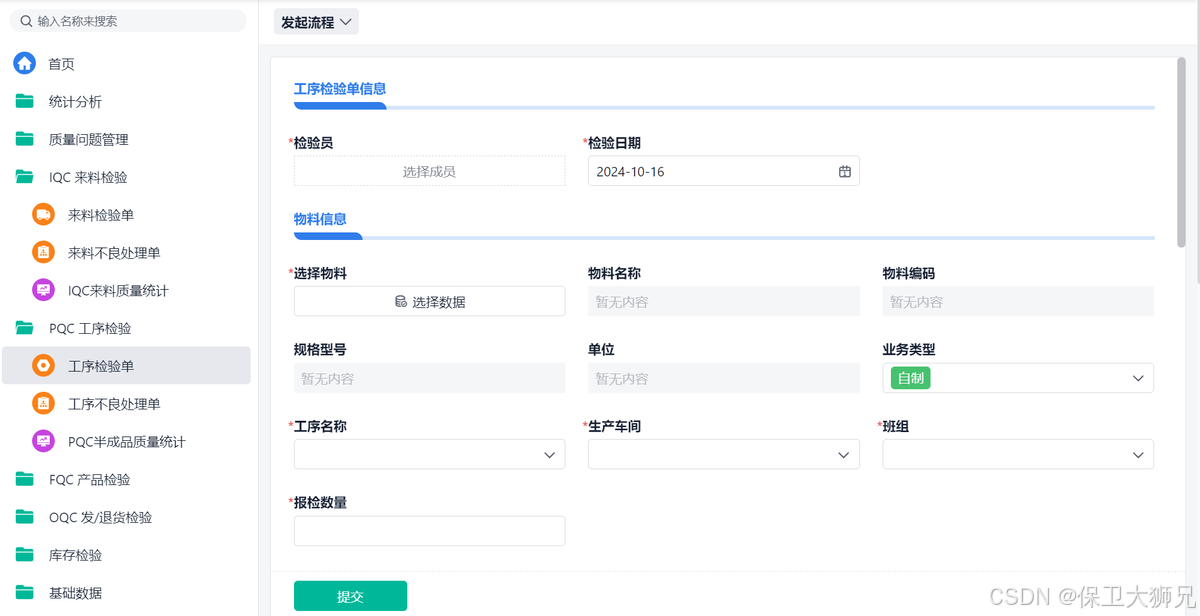Expand the 统计分析 folder
The image size is (1200, 616).
[x=126, y=102]
